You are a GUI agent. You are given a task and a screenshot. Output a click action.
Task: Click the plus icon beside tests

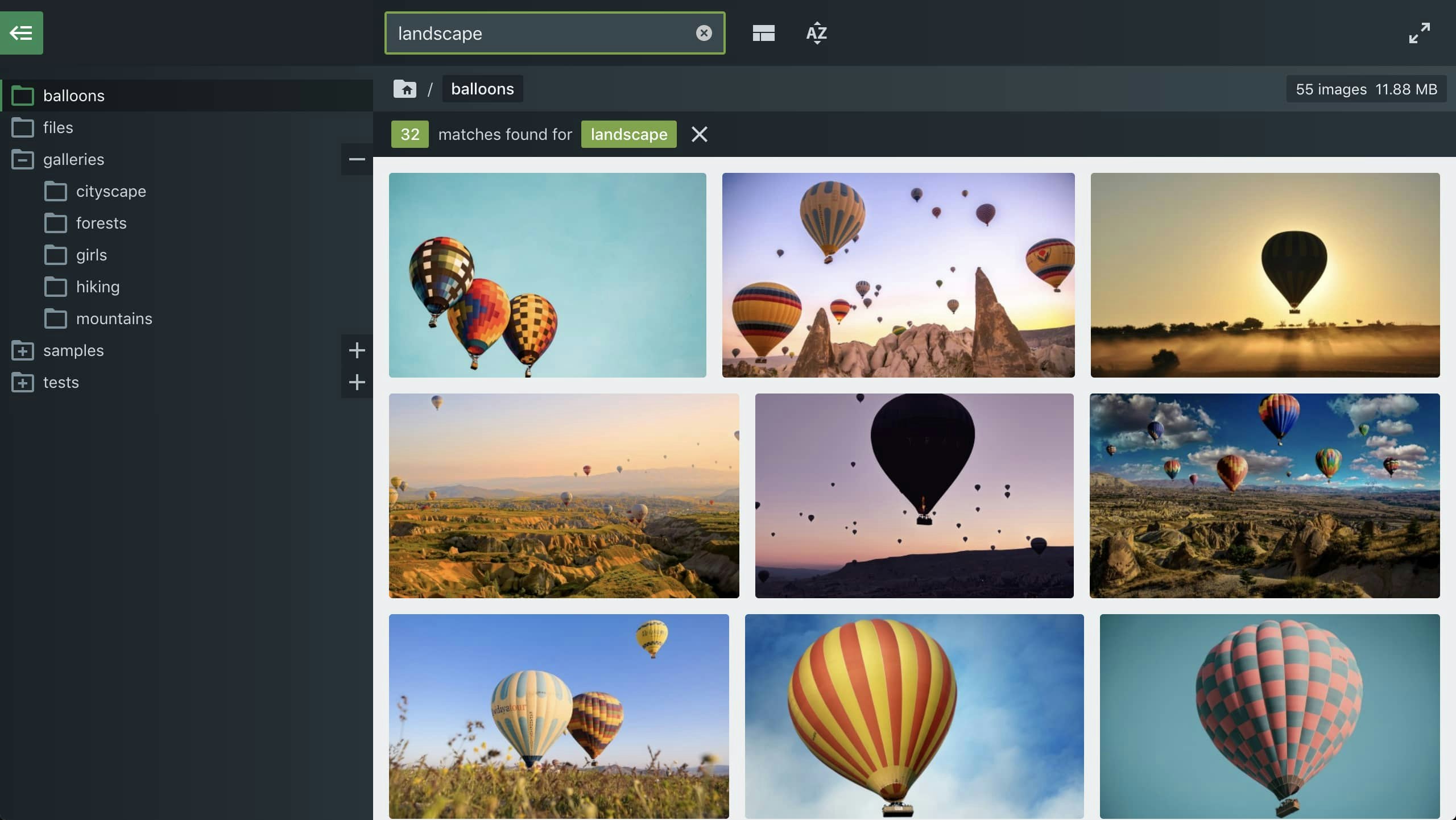tap(357, 382)
